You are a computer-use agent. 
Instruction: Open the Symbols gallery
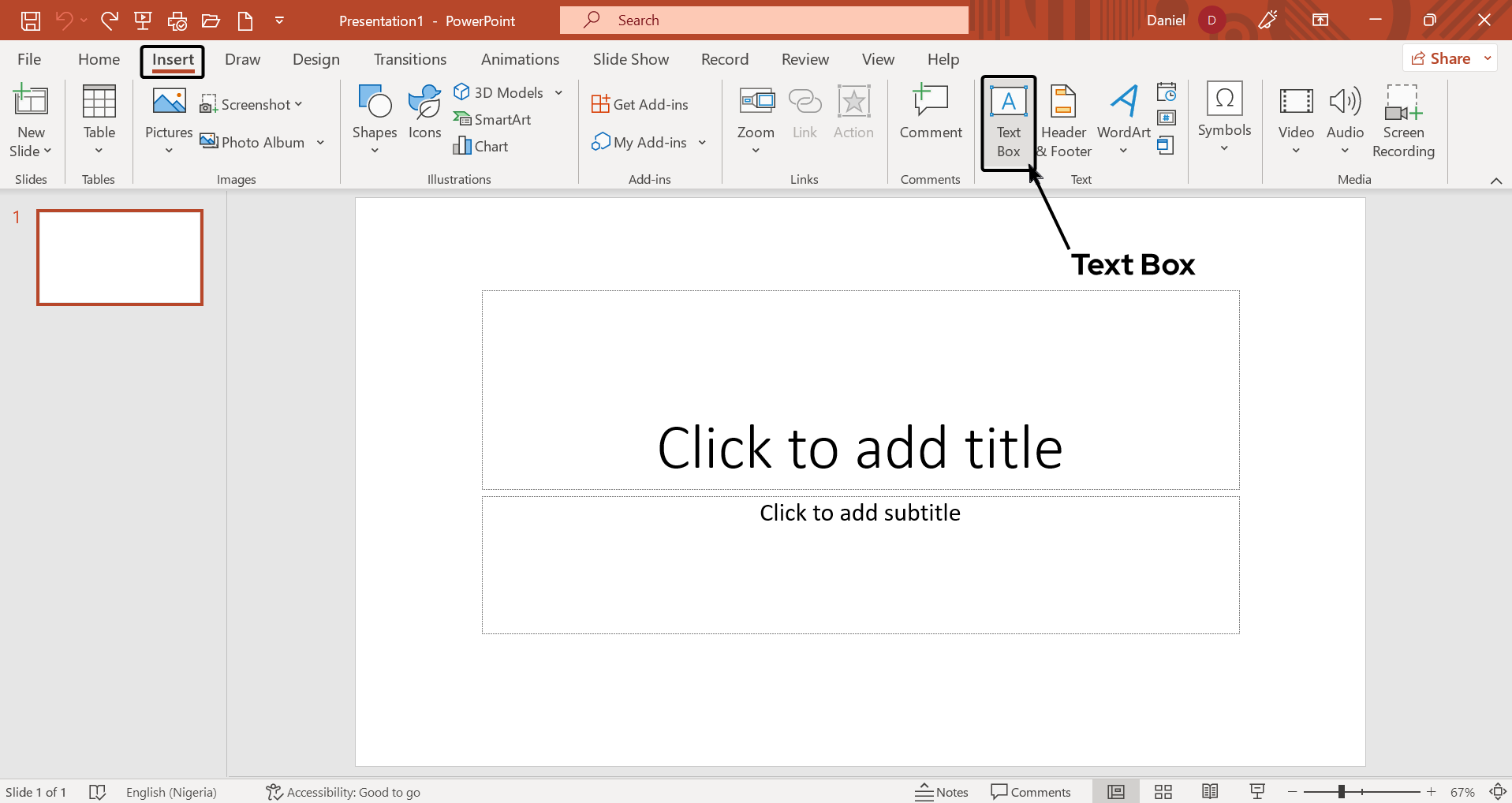[x=1223, y=118]
